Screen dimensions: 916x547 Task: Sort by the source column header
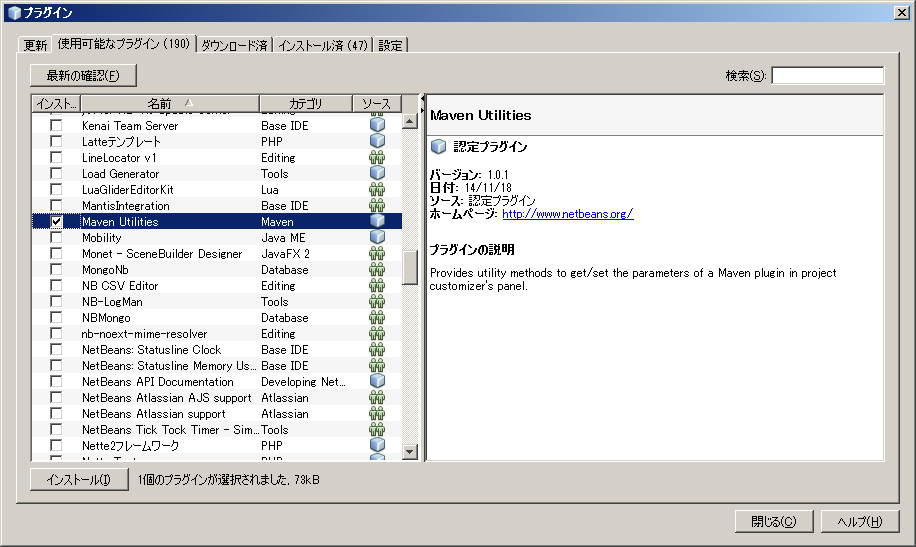point(377,103)
